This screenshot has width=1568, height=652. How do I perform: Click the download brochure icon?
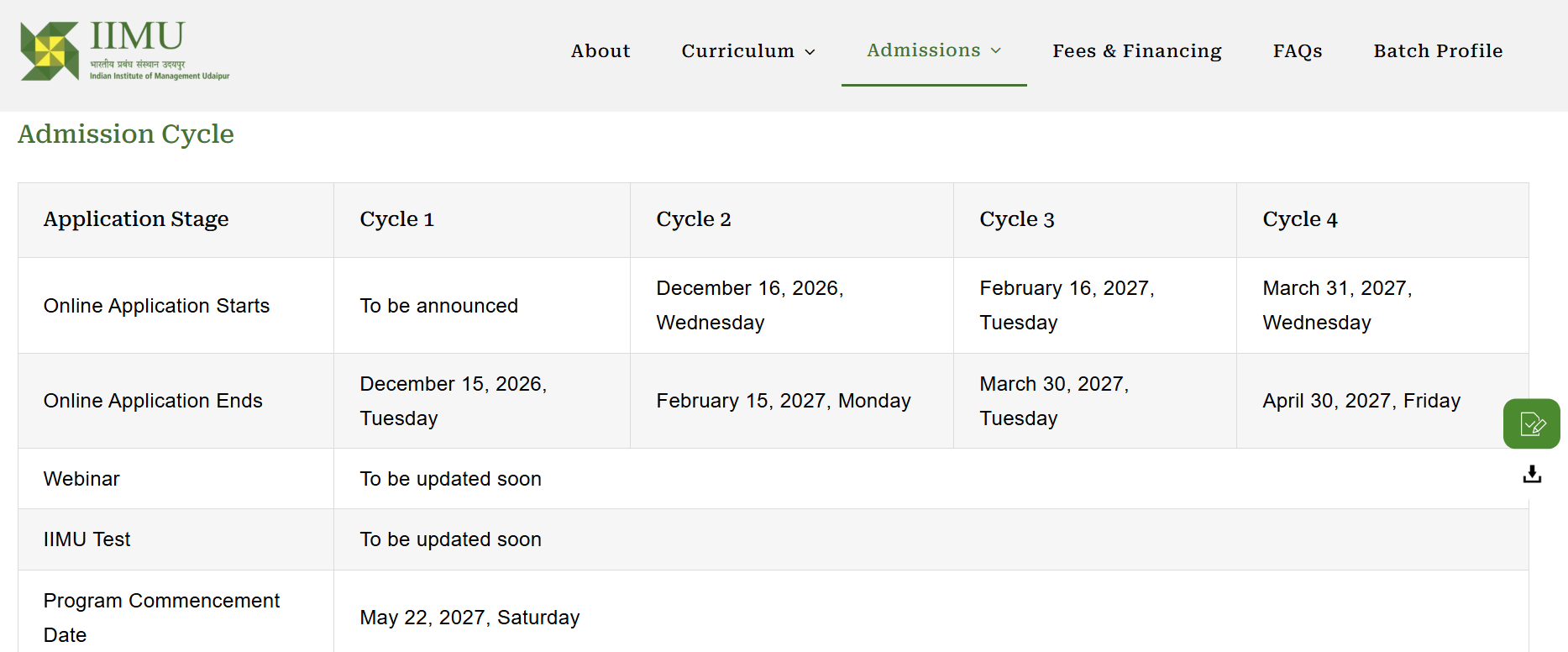point(1532,475)
